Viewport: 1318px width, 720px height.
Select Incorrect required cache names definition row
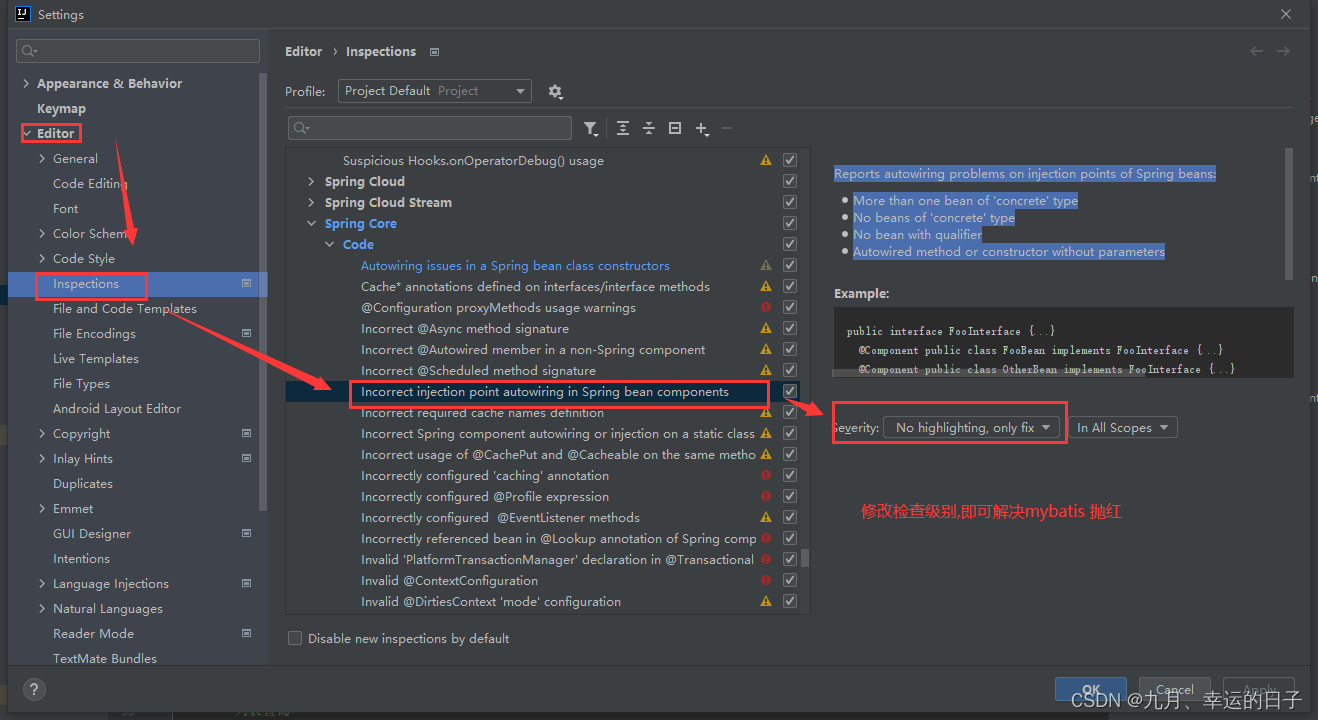(x=482, y=413)
